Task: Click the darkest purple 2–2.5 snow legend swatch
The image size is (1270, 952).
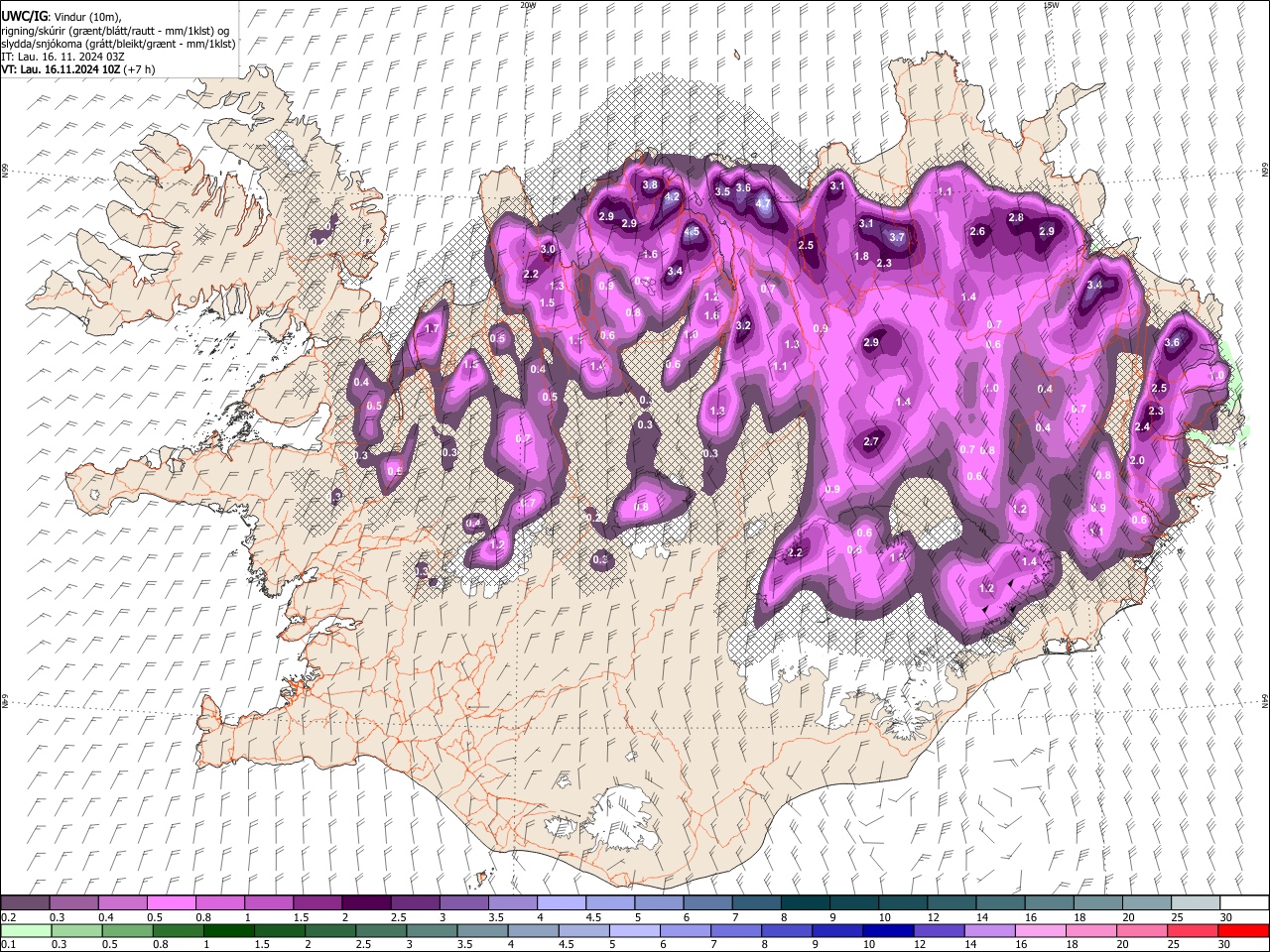Action: tap(365, 902)
